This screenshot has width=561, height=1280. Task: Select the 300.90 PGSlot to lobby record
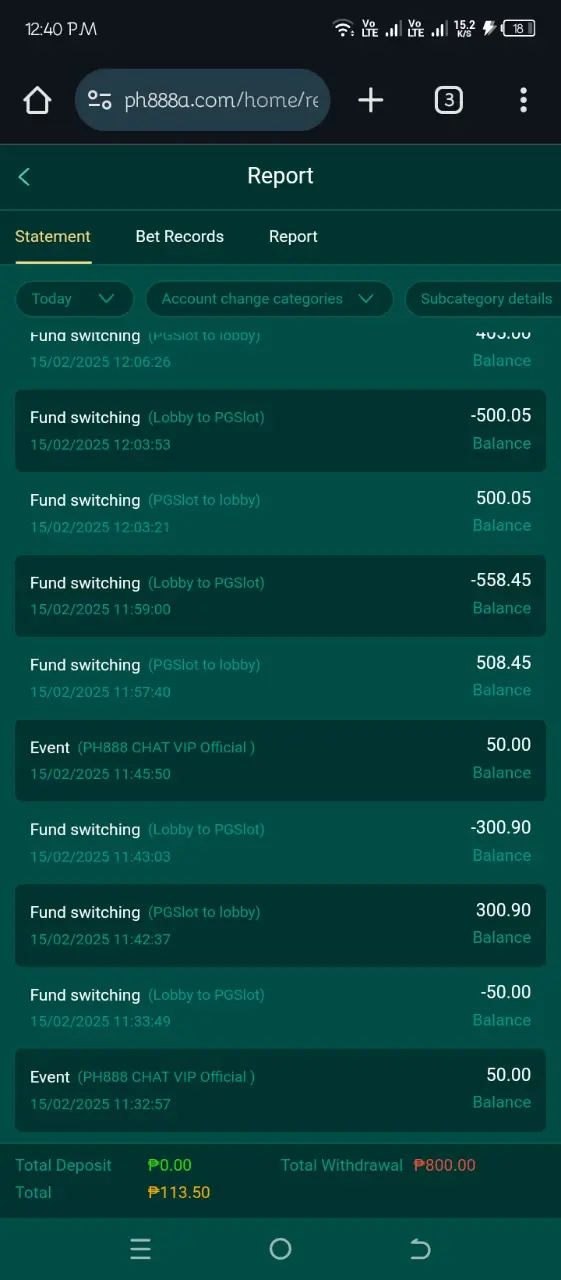pos(280,925)
